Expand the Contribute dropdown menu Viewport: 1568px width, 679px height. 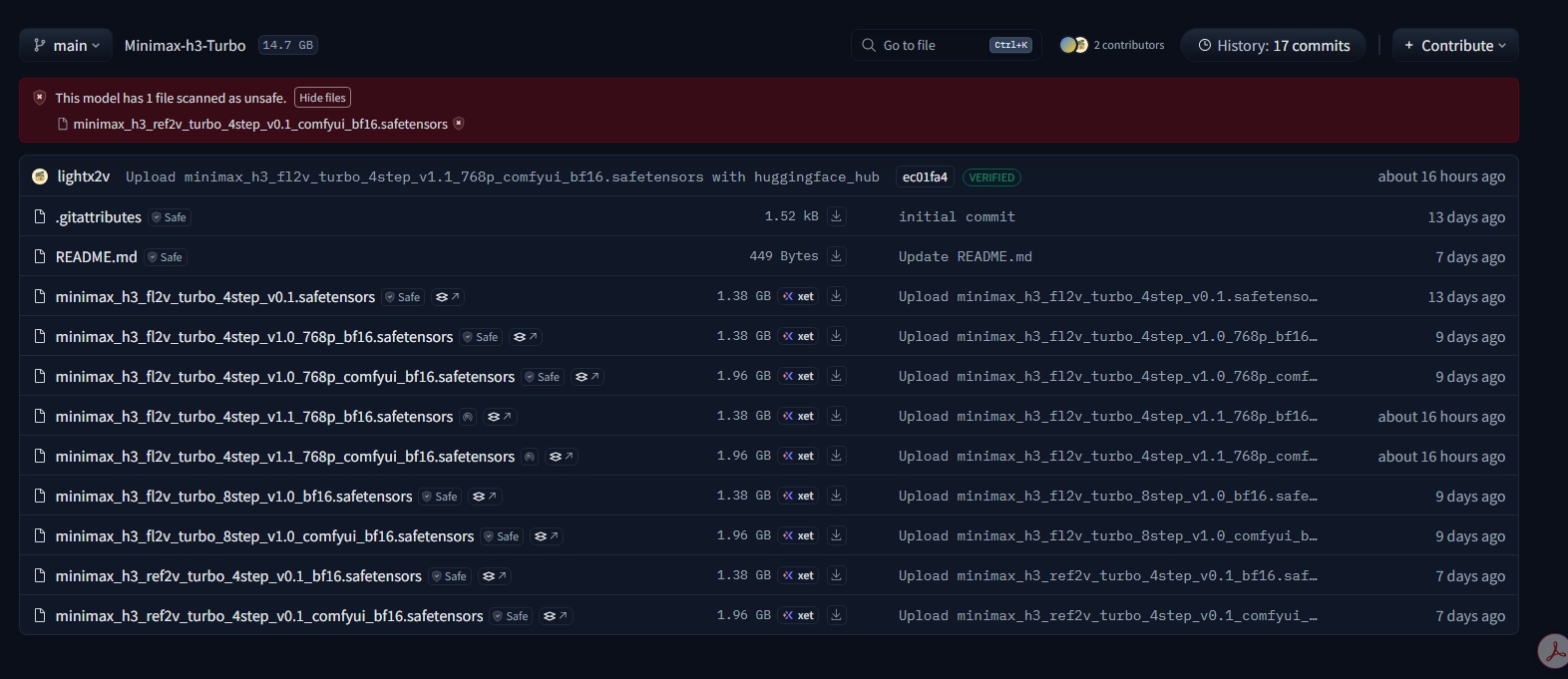click(1455, 45)
